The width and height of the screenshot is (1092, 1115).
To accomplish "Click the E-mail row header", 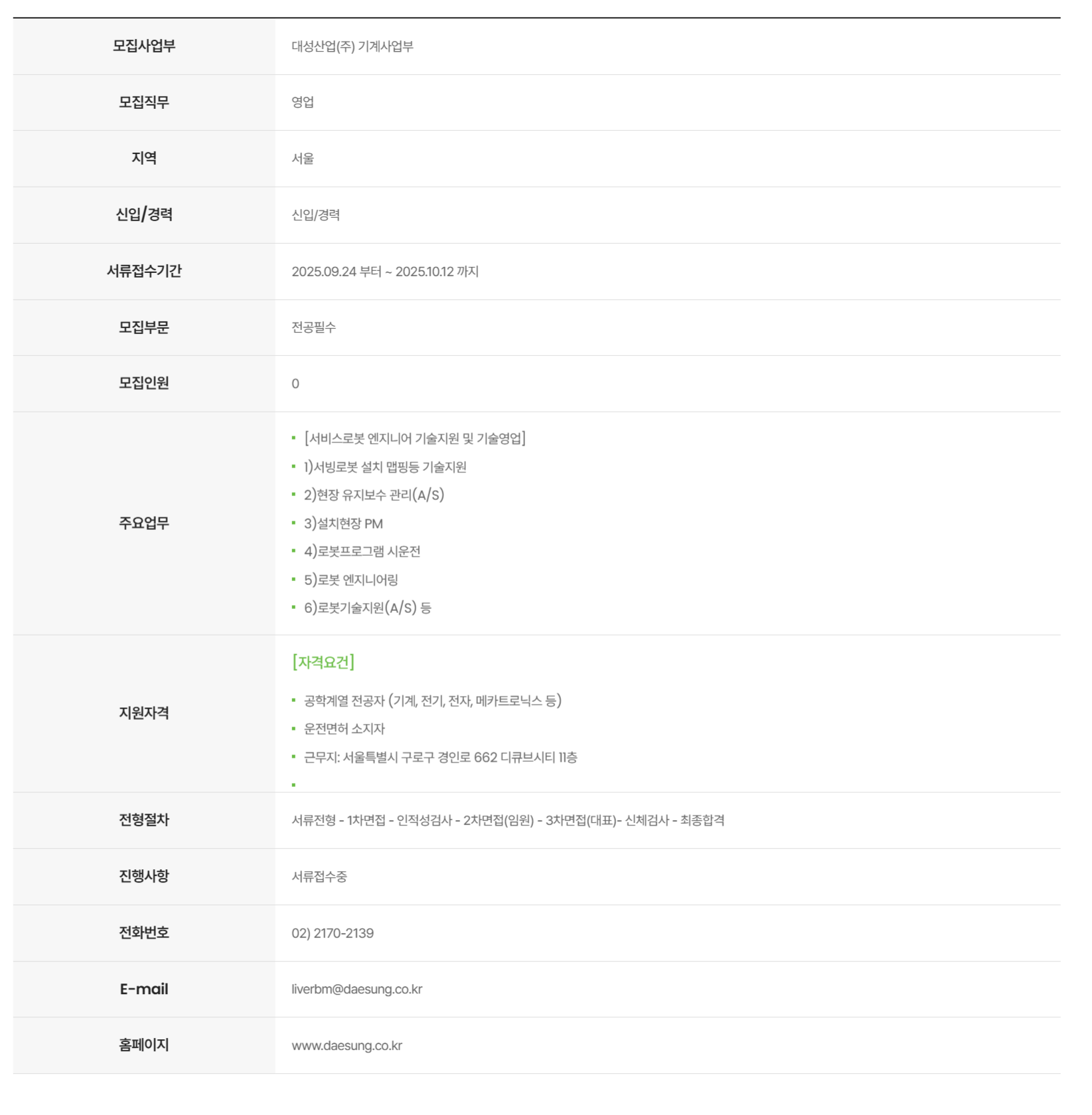I will 144,989.
